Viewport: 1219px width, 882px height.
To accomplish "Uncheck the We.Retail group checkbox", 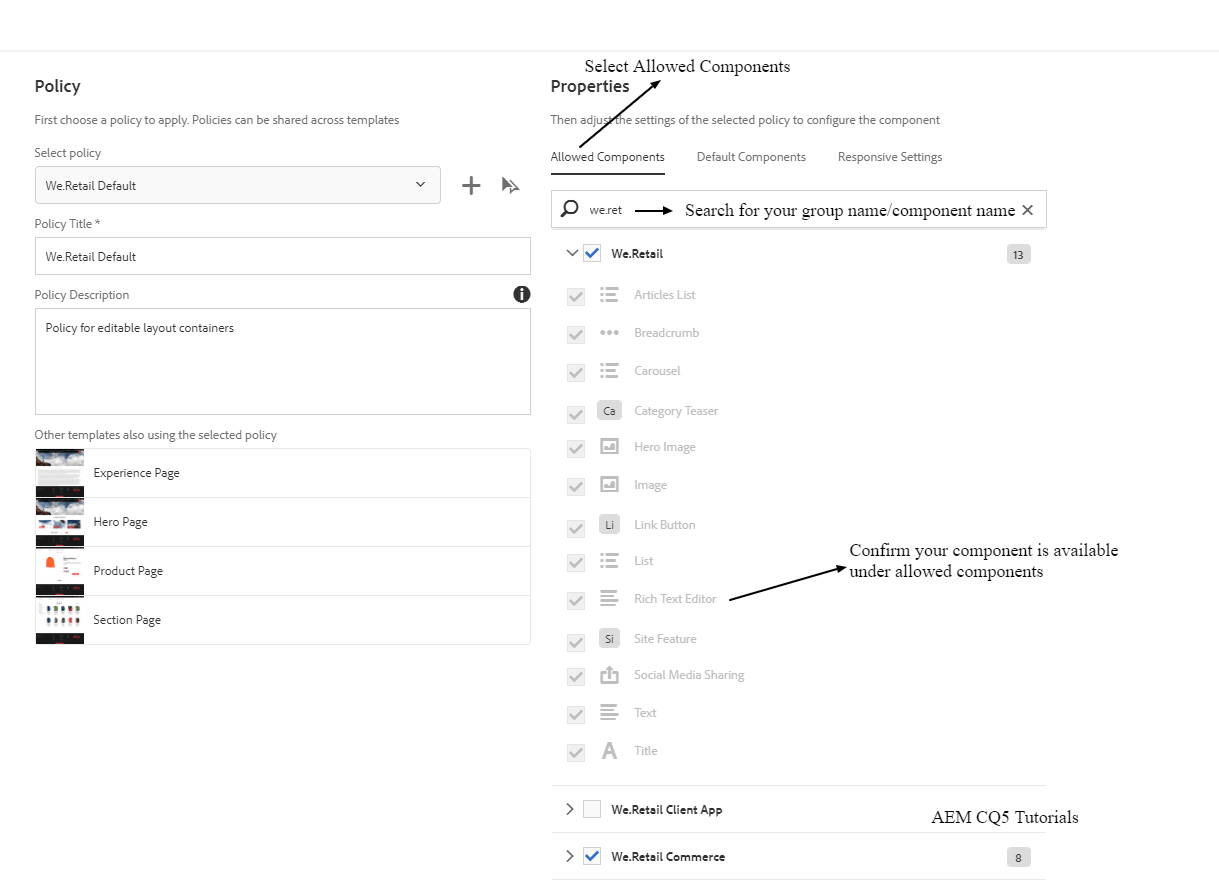I will pos(592,254).
